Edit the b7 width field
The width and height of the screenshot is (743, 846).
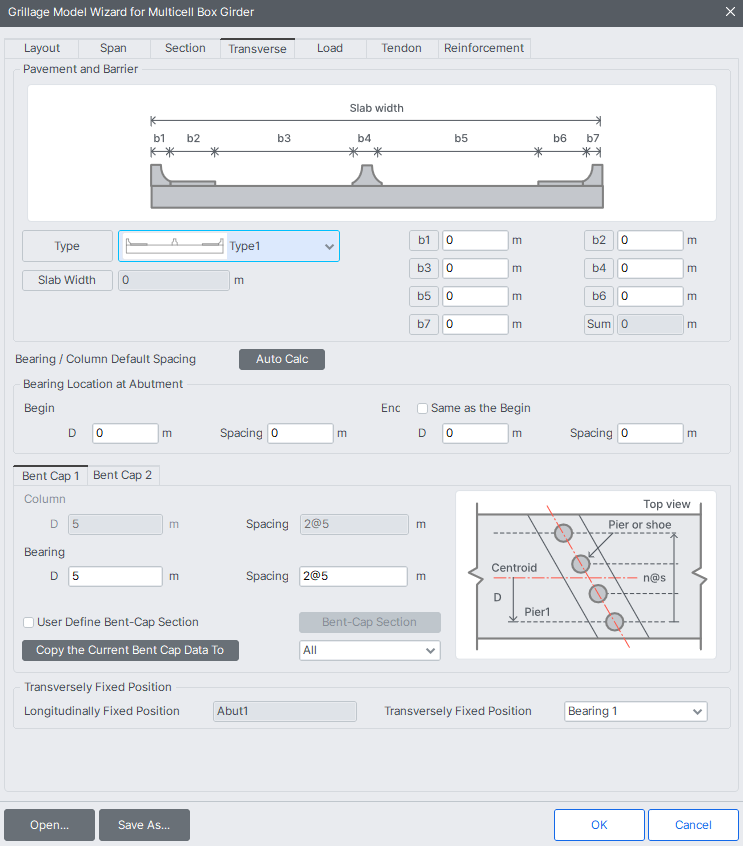point(475,324)
